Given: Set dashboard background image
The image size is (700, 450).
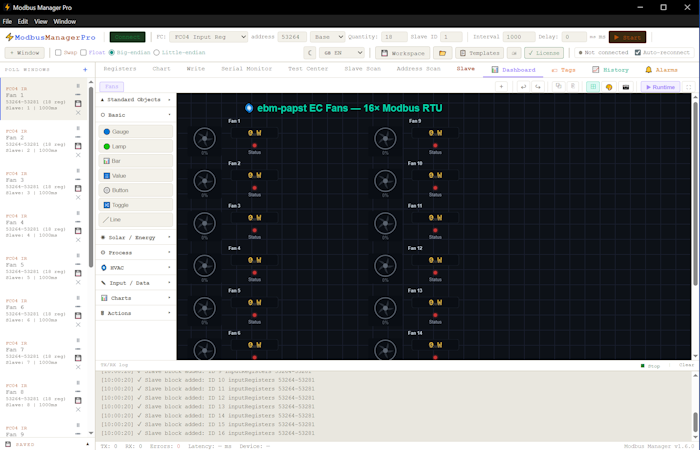Looking at the screenshot, I should coord(625,87).
